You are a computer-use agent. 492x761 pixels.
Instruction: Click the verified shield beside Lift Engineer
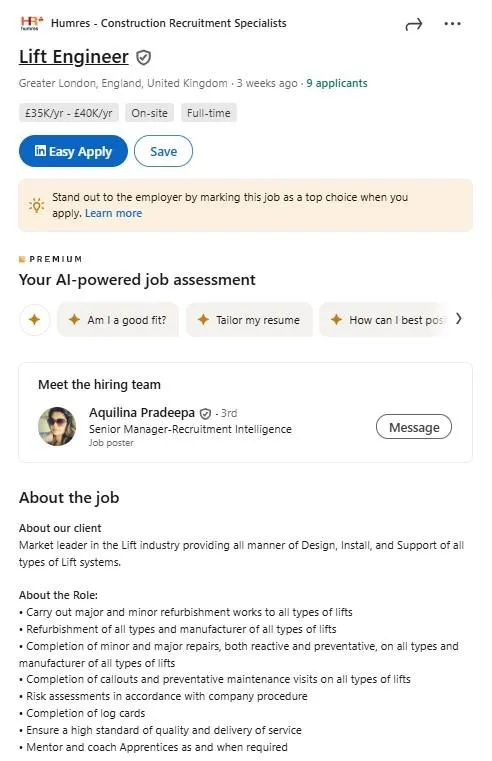coord(143,58)
